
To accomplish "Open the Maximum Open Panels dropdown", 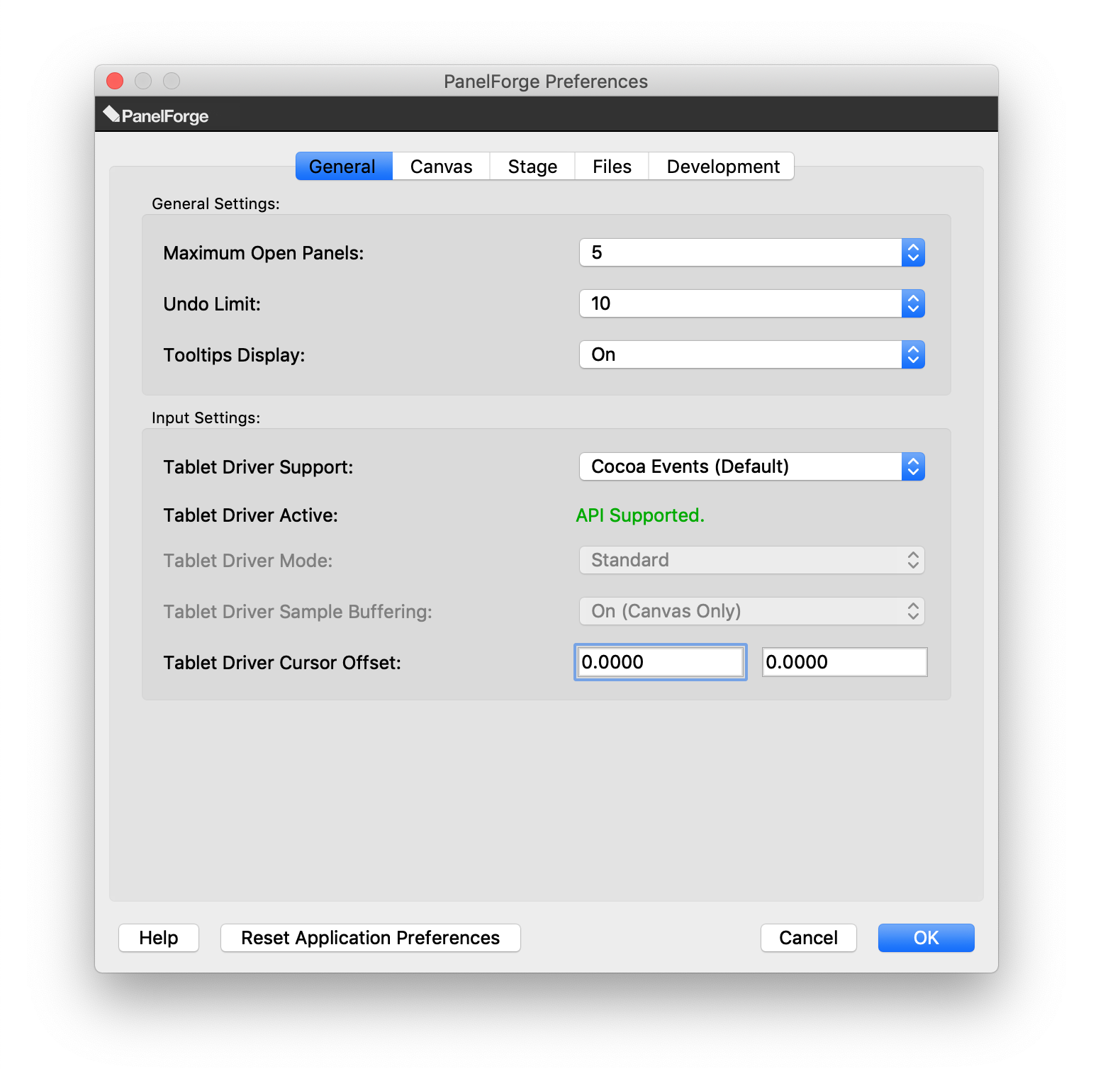I will click(751, 253).
